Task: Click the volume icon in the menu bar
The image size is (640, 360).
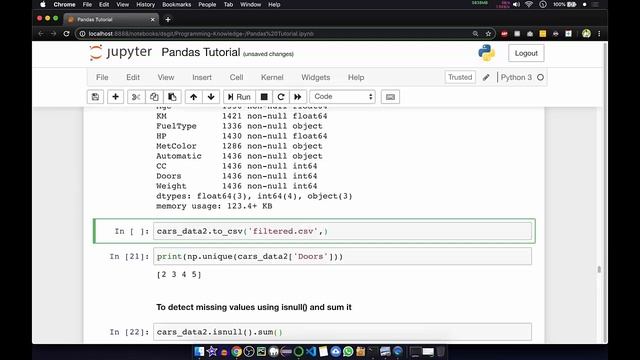Action: pyautogui.click(x=516, y=4)
